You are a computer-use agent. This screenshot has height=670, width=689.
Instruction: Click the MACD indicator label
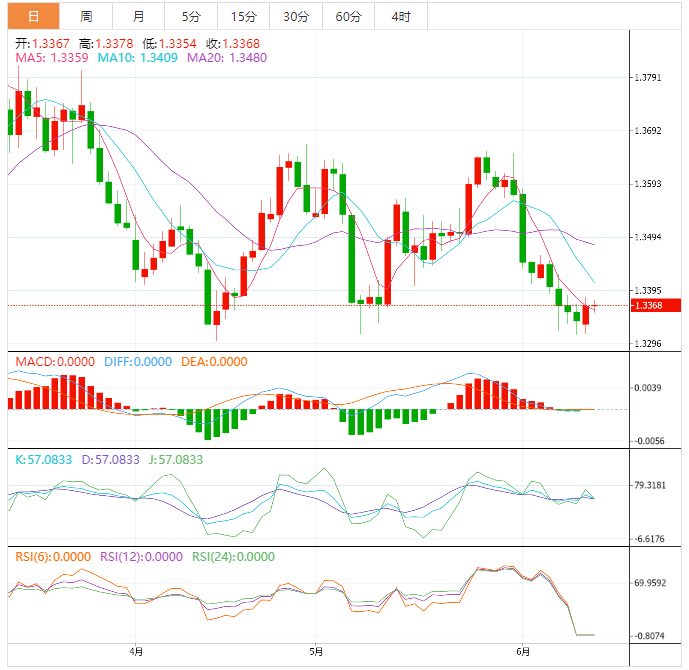coord(51,362)
